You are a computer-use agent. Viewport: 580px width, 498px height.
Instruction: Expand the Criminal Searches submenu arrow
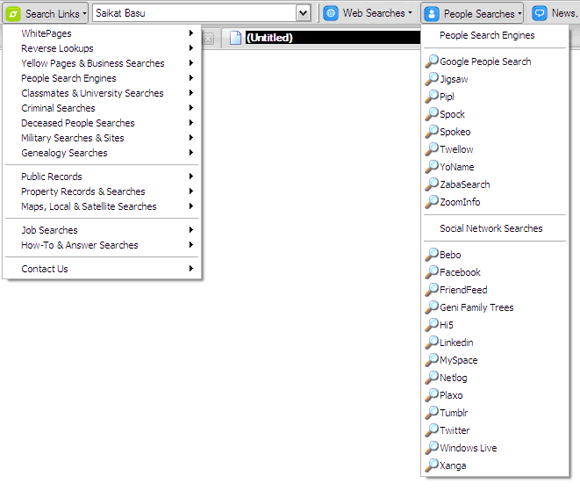[x=191, y=108]
